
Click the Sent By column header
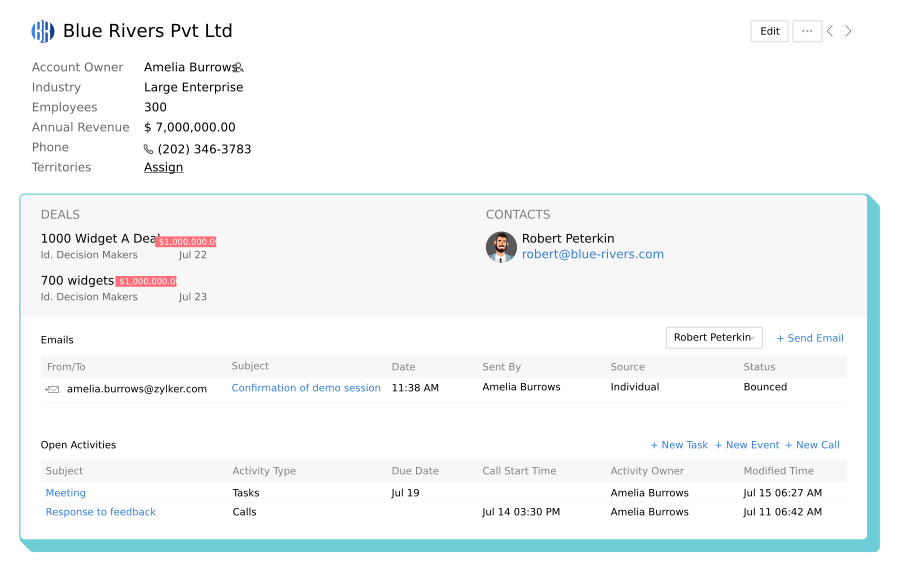pos(502,367)
